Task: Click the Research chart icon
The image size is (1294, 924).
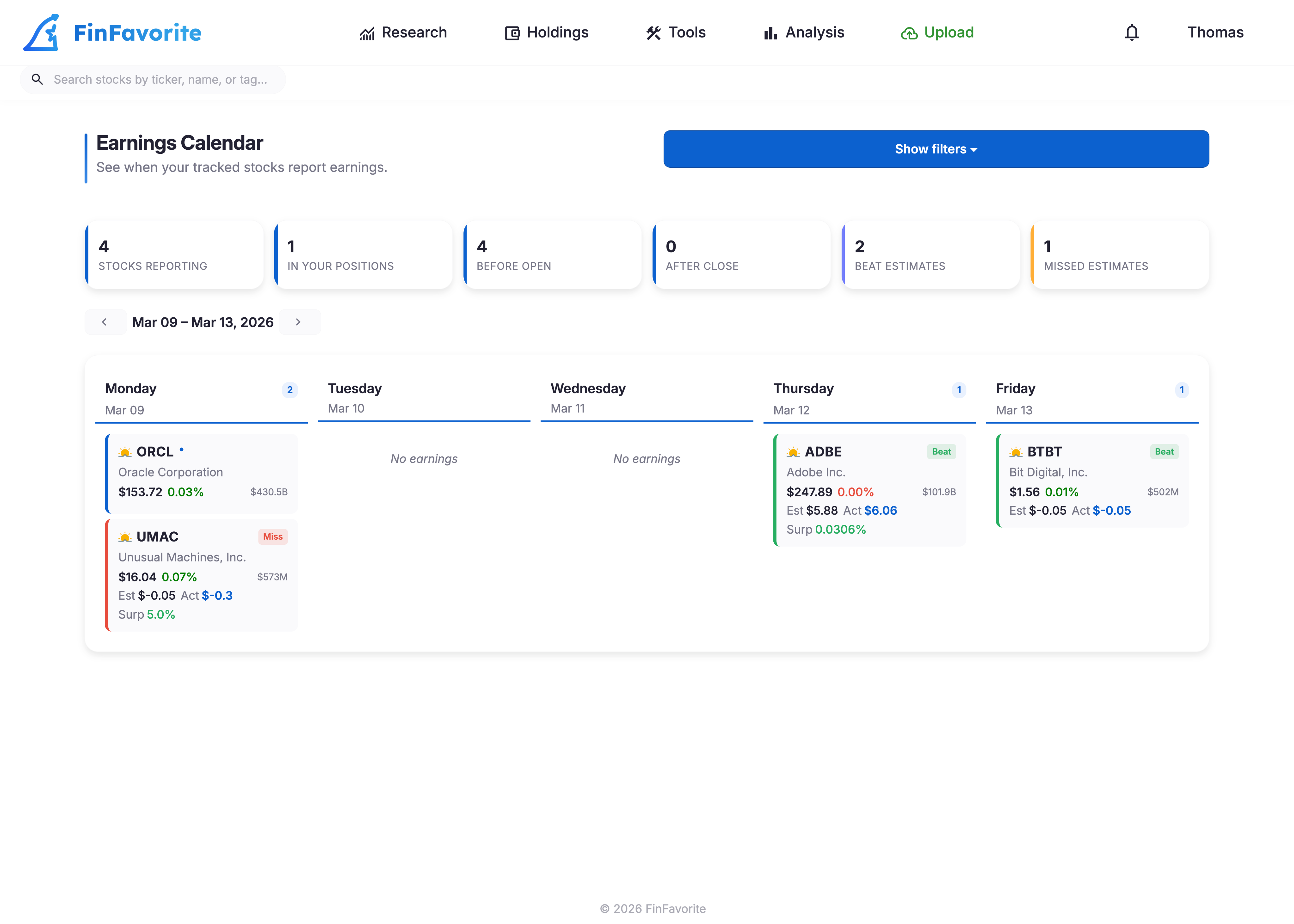Action: pos(367,33)
